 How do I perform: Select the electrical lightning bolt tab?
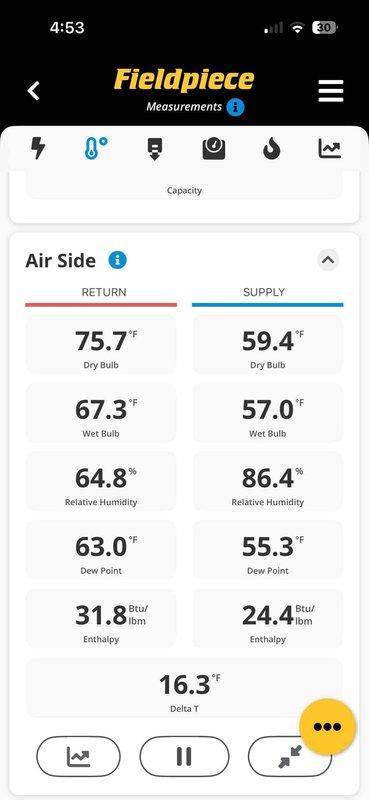tap(38, 148)
